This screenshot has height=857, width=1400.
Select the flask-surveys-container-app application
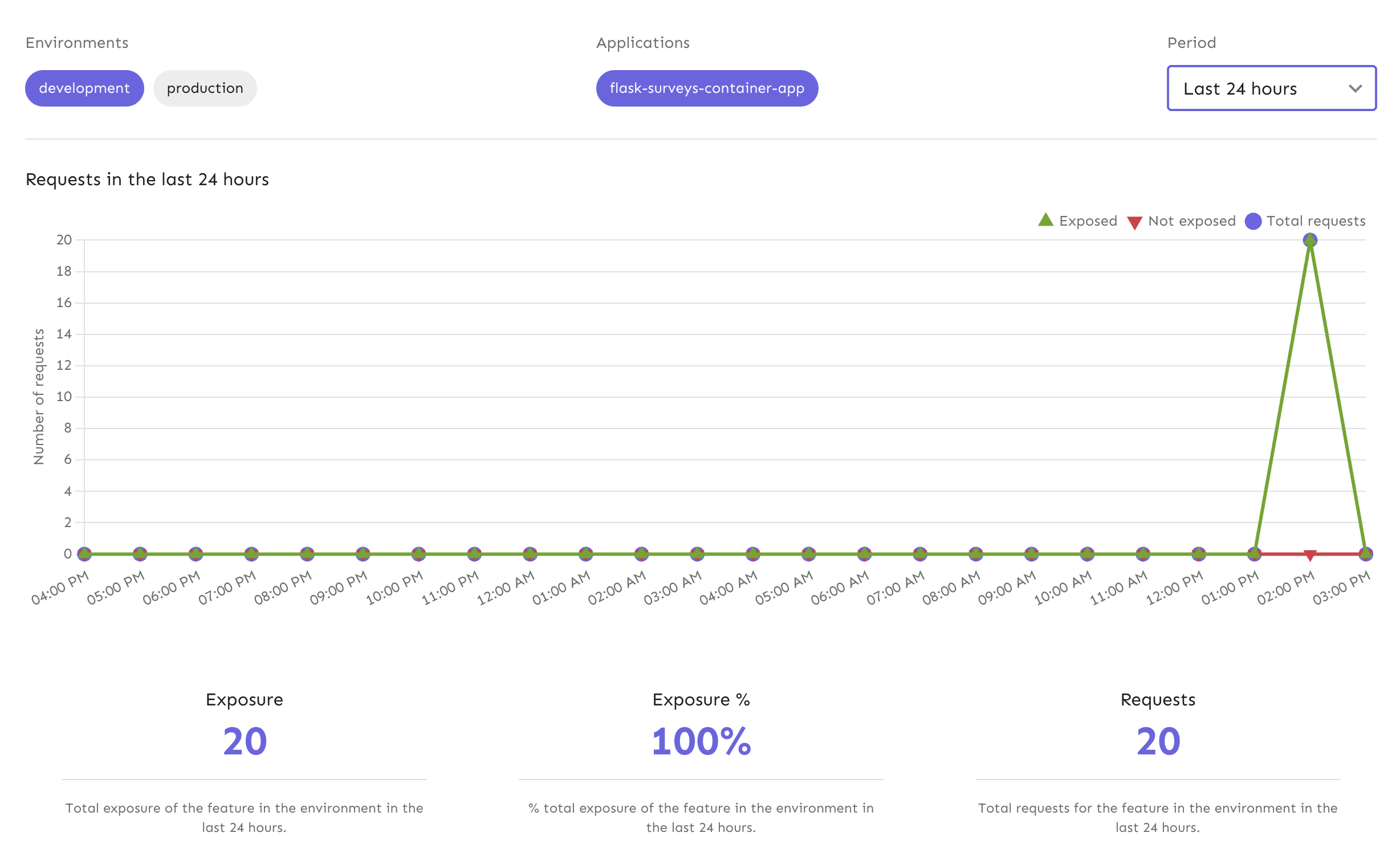(x=706, y=88)
